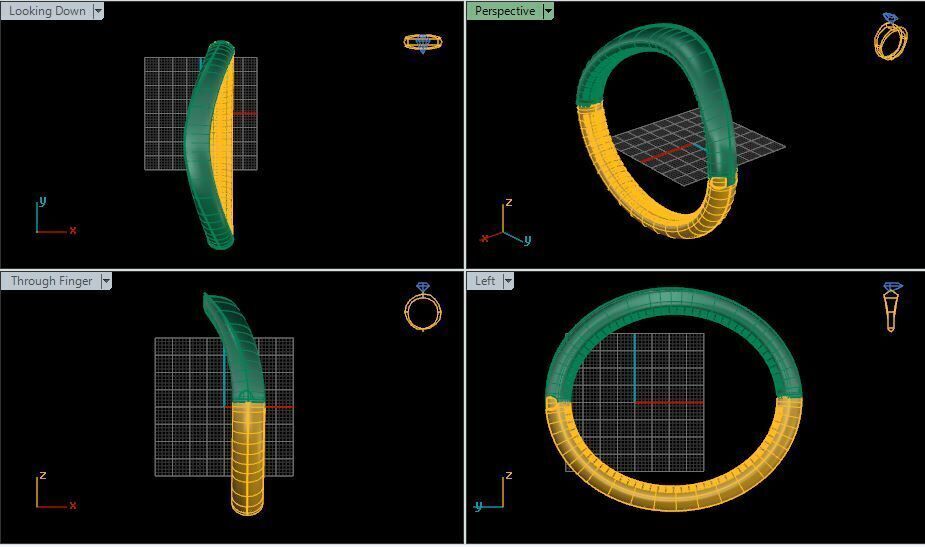Activate the Perspective viewport title
Viewport: 925px width, 547px height.
[x=505, y=11]
